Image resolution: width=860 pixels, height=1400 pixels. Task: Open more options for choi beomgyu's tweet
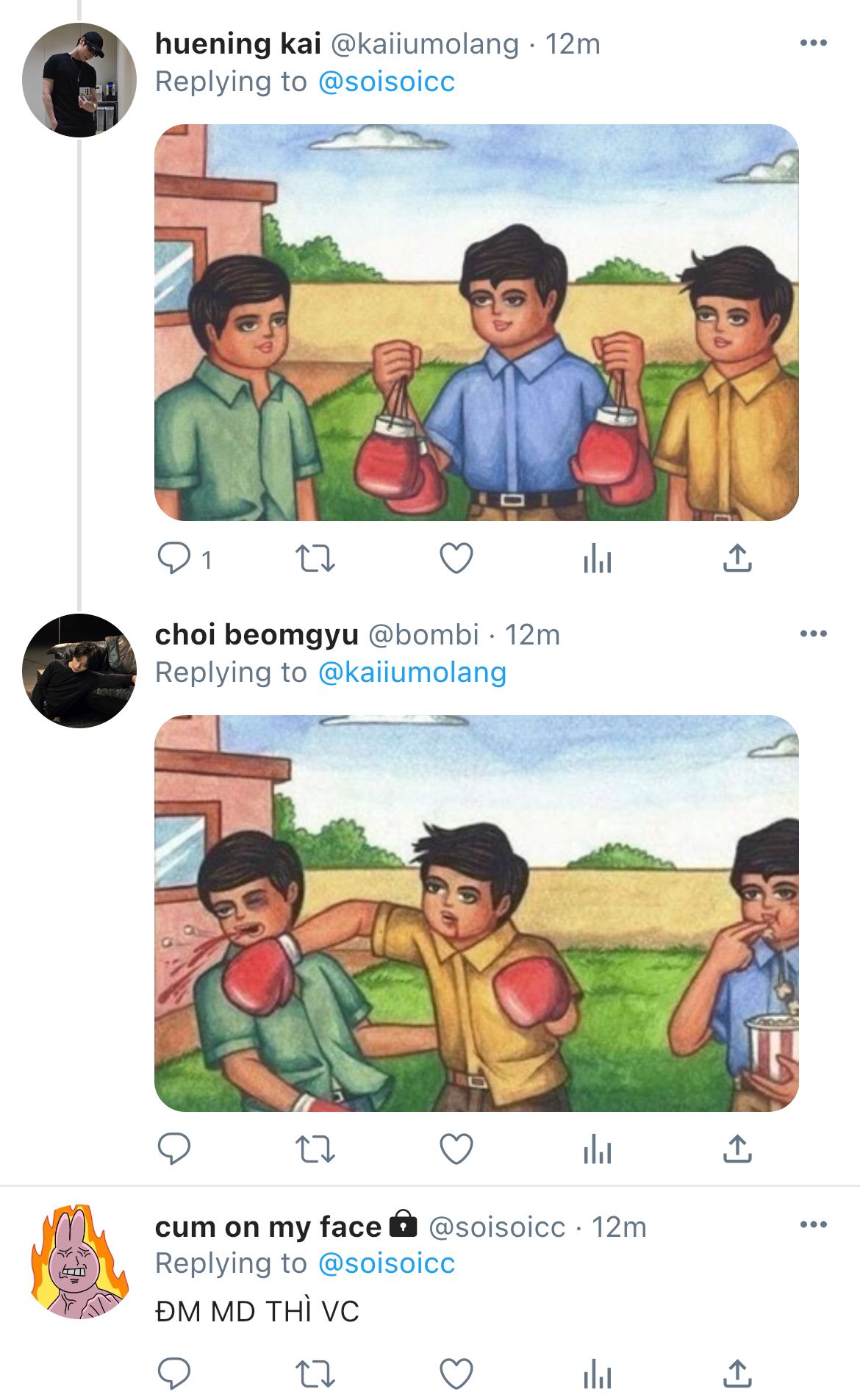(x=813, y=634)
